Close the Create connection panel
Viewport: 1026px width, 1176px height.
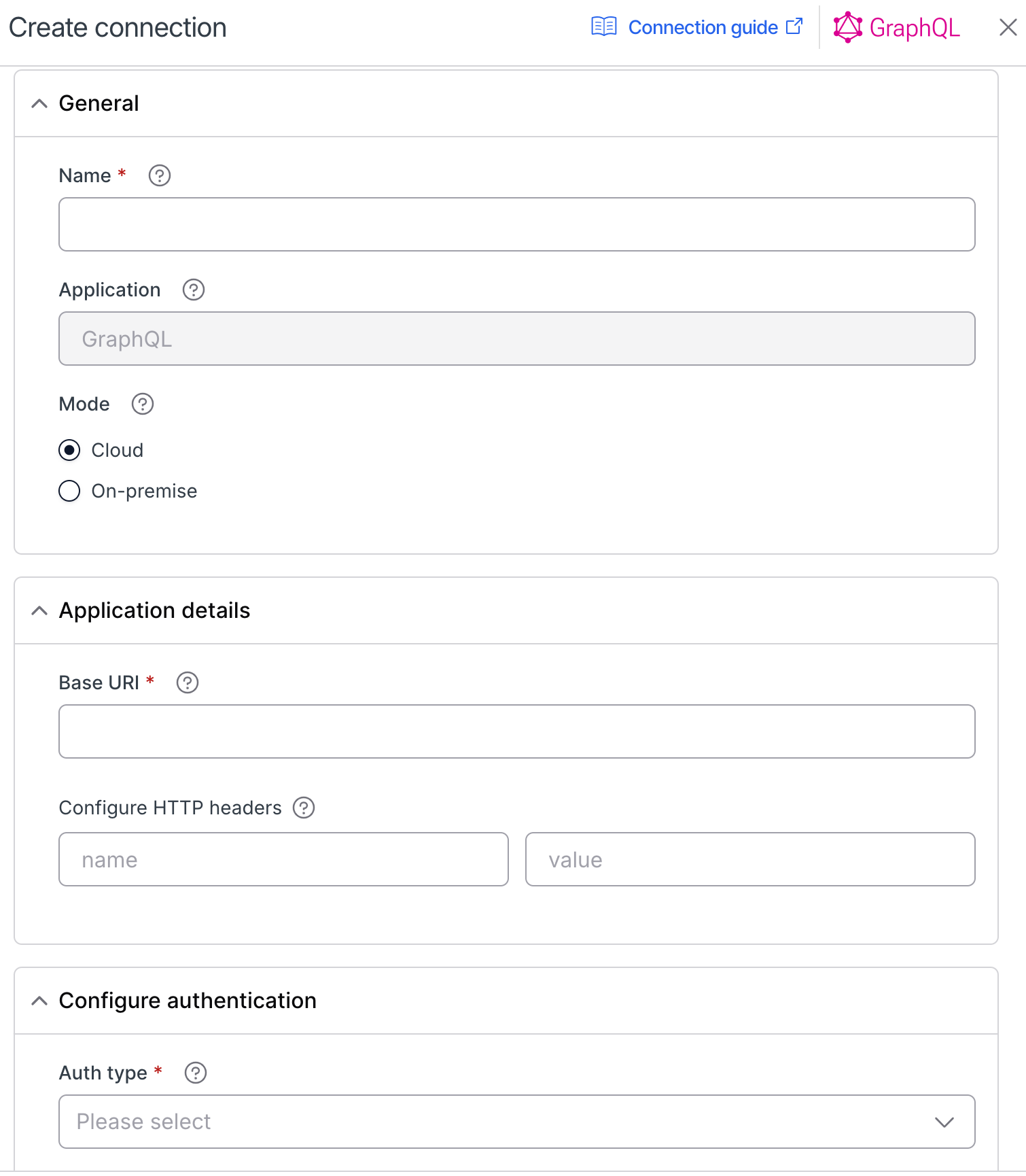click(x=1008, y=27)
